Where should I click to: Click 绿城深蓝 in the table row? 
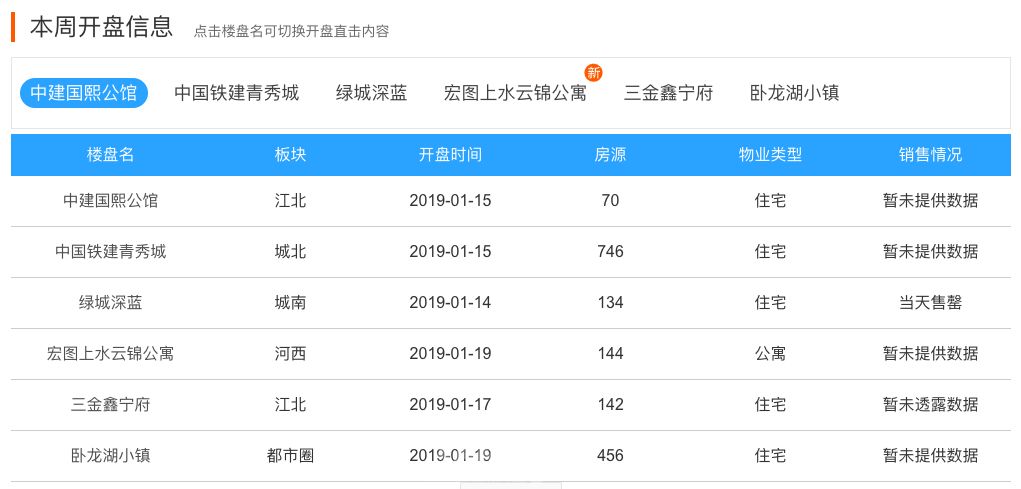pyautogui.click(x=111, y=302)
